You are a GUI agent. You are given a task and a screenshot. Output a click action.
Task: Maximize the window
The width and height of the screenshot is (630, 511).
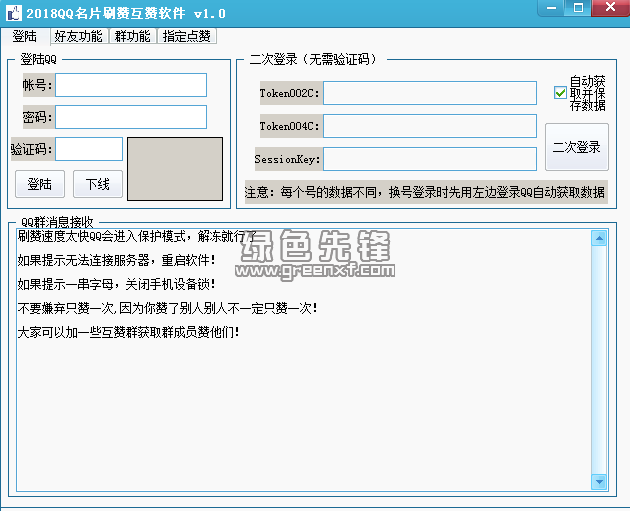click(x=578, y=8)
